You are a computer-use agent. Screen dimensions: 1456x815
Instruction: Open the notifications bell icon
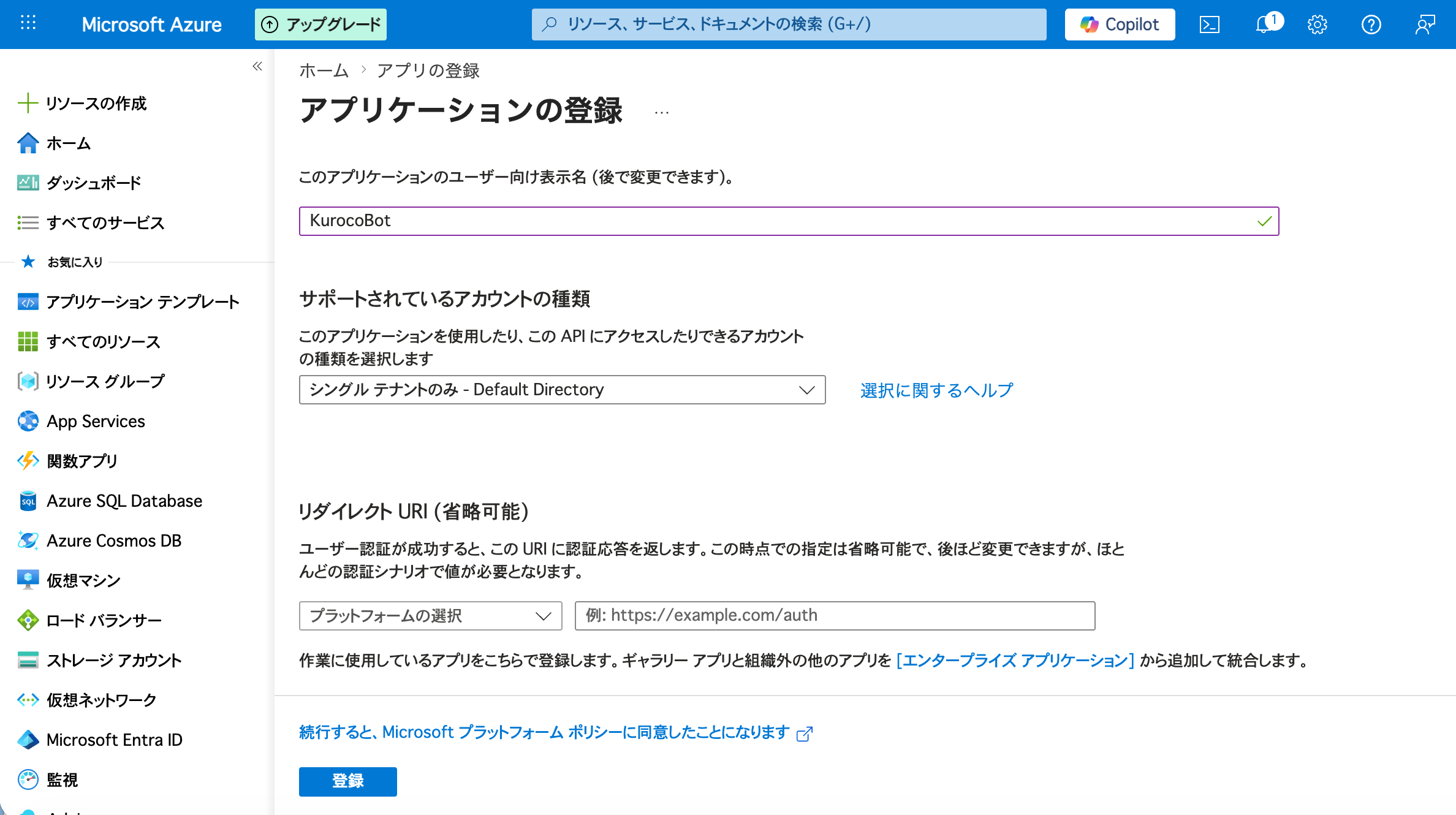[1263, 25]
